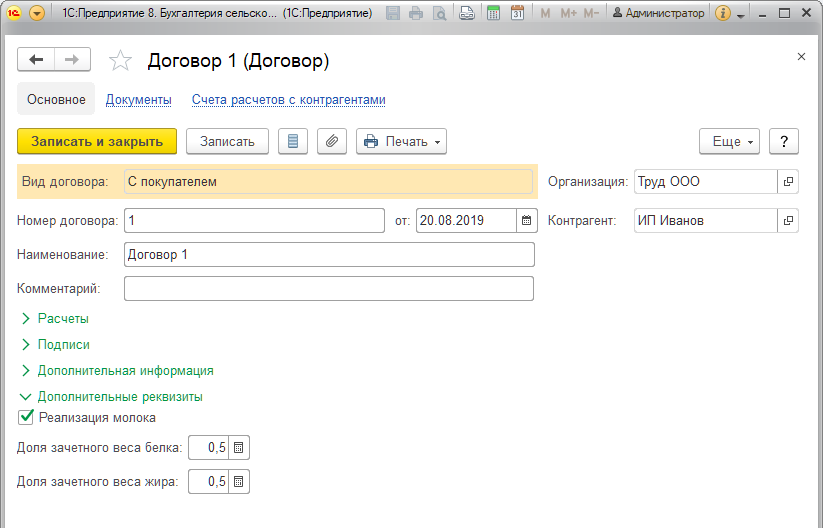Open the 1C main menu dropdown
This screenshot has width=823, height=528.
tap(37, 13)
